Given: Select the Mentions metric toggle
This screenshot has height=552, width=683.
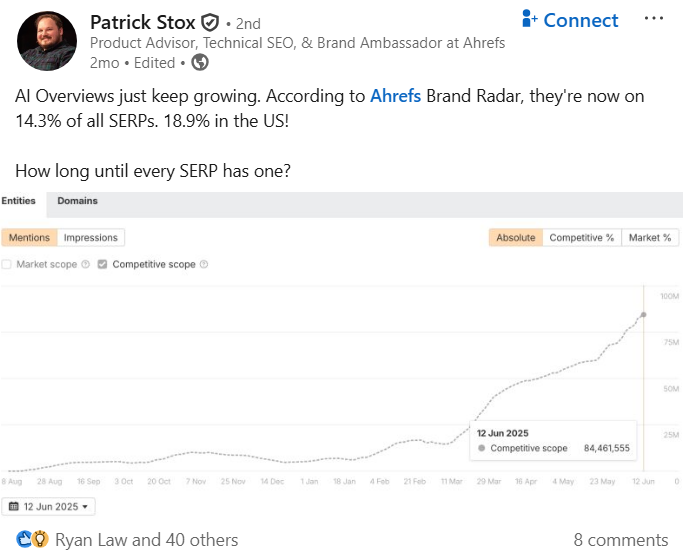Looking at the screenshot, I should point(29,237).
